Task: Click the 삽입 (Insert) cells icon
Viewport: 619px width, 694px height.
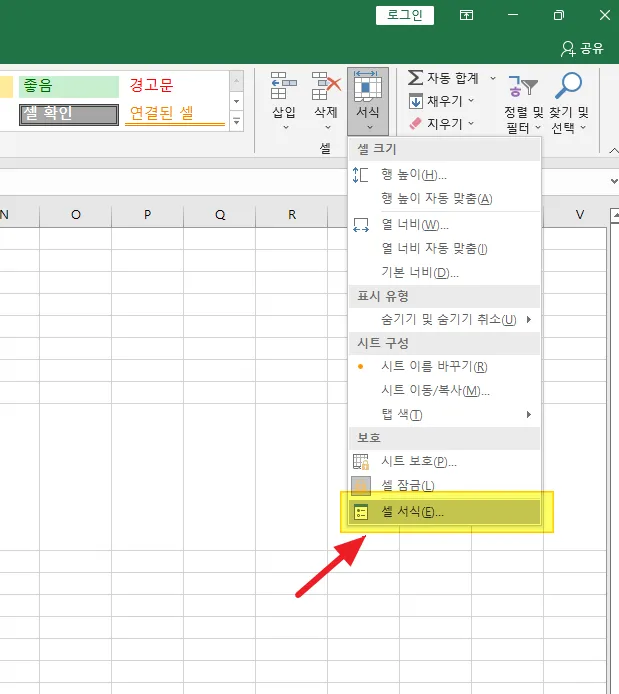Action: [x=284, y=86]
